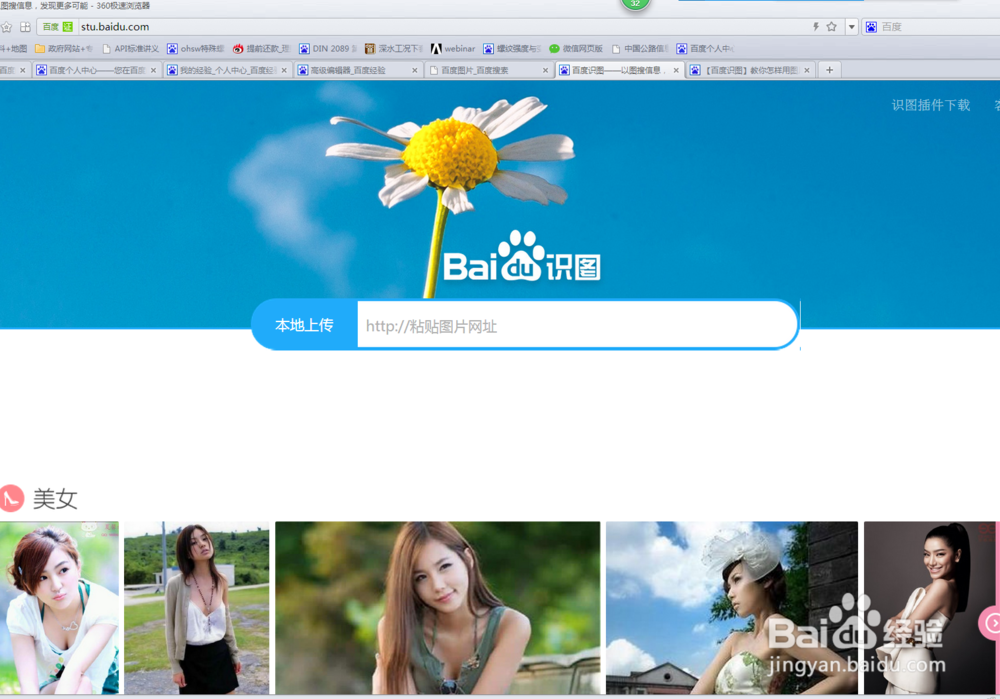
Task: Close the 高级编辑器 tab
Action: coord(415,70)
